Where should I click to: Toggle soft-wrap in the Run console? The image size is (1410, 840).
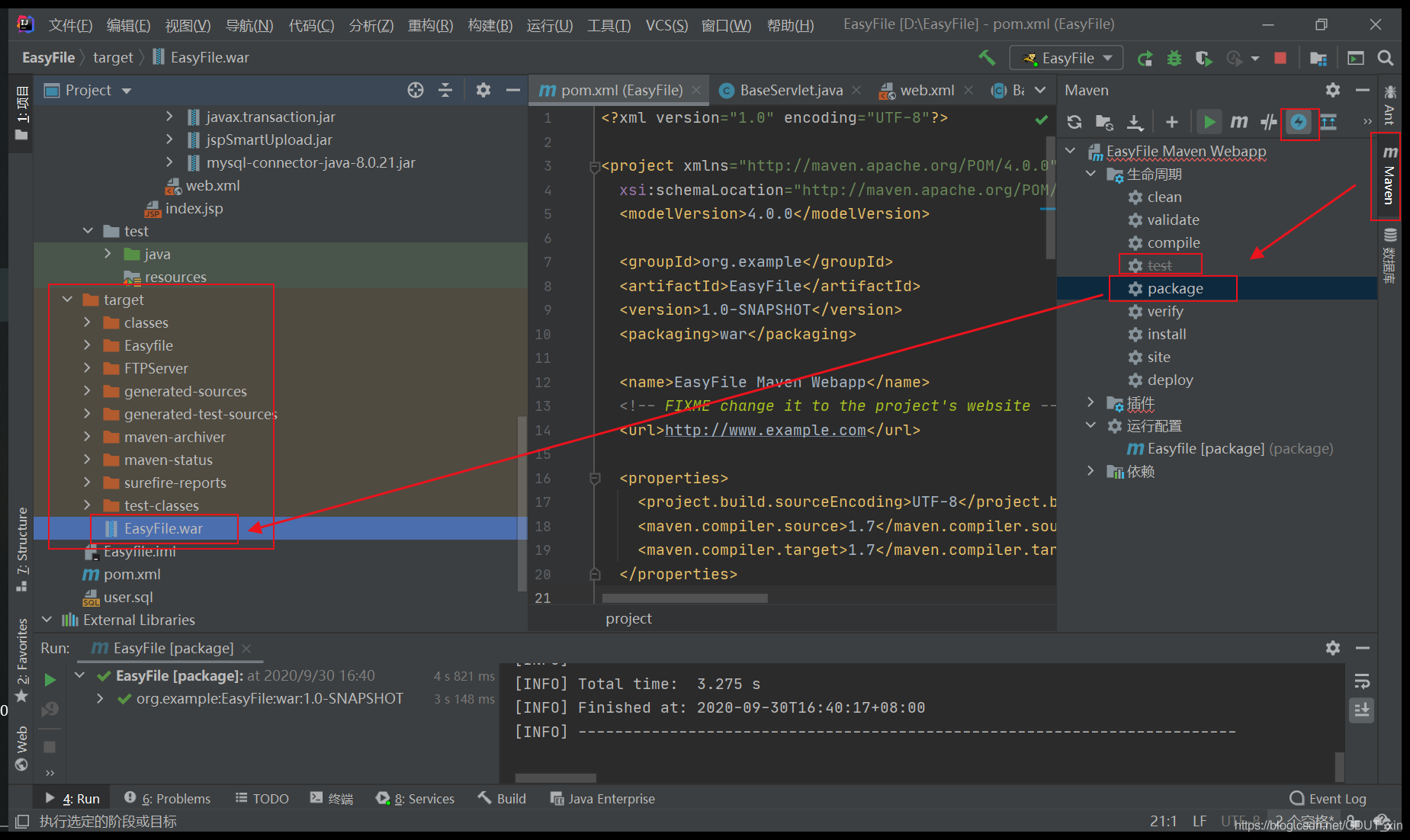click(1362, 681)
